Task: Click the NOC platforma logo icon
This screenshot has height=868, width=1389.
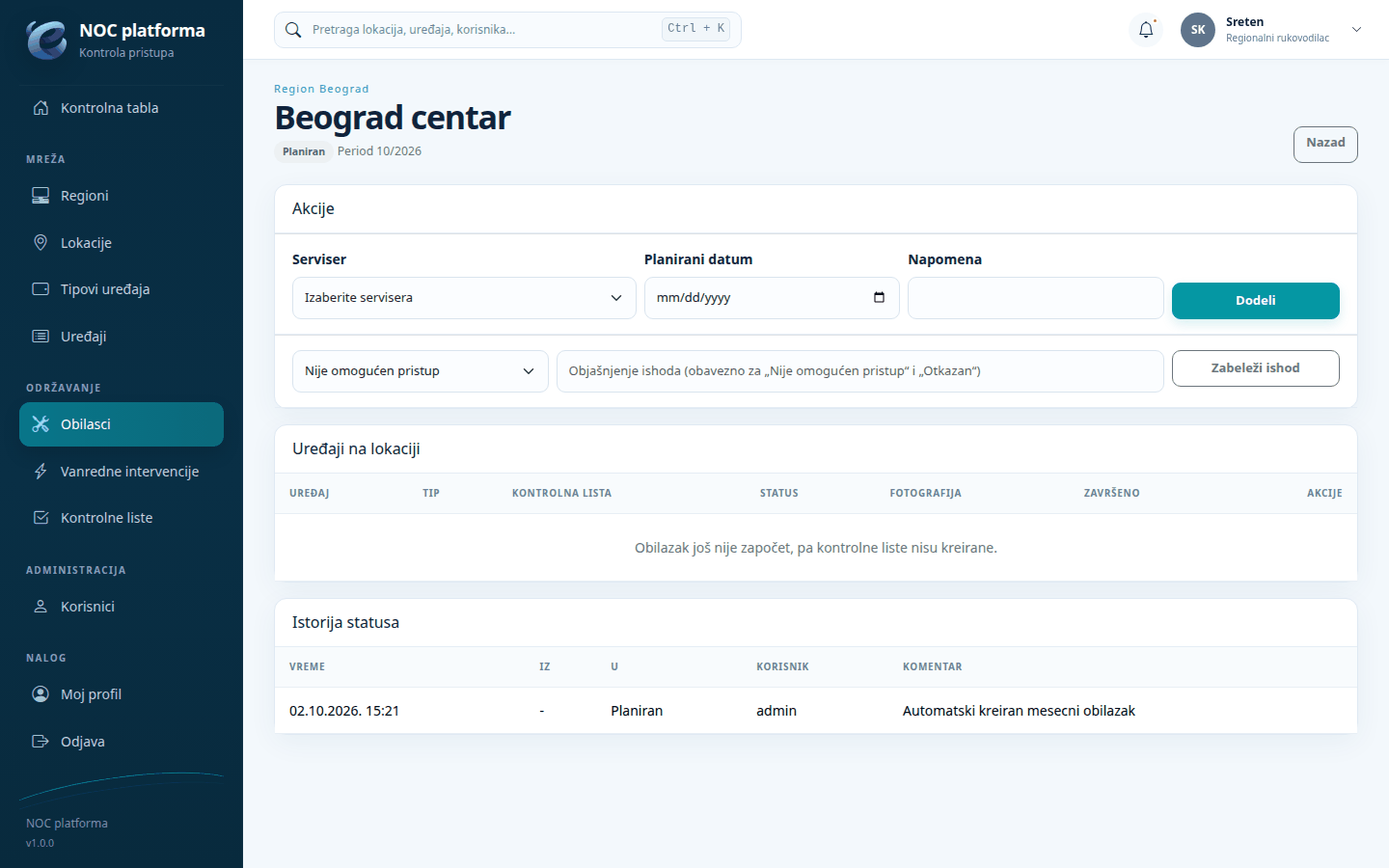Action: coord(46,40)
